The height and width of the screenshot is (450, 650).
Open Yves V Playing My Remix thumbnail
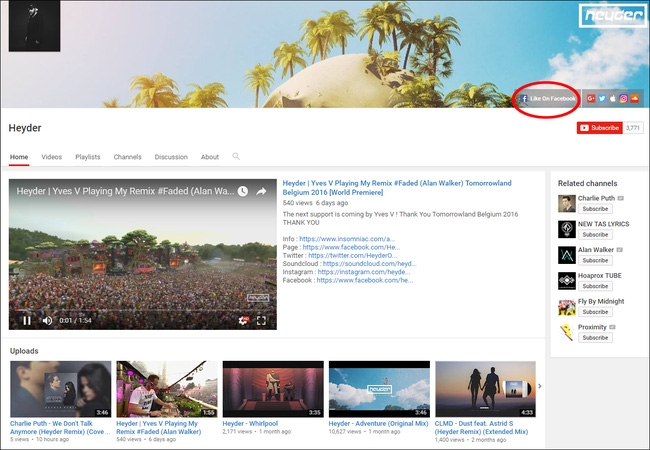tap(167, 389)
